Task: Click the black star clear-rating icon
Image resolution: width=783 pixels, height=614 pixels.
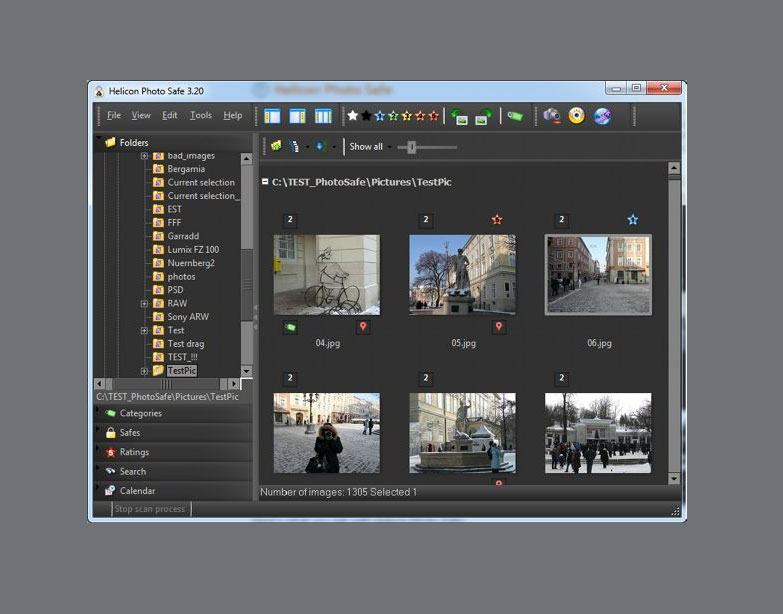Action: click(366, 116)
